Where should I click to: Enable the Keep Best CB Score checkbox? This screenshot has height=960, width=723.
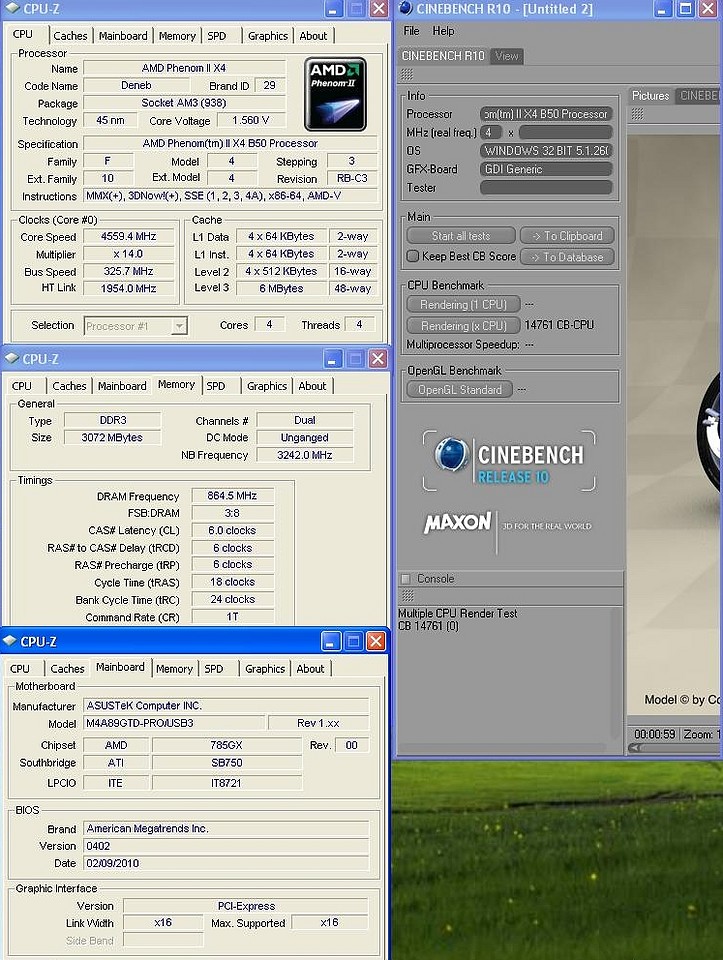[412, 257]
